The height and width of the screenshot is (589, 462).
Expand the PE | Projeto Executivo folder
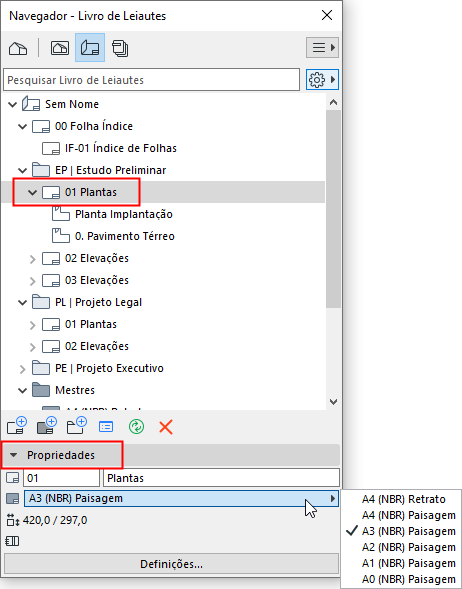23,369
